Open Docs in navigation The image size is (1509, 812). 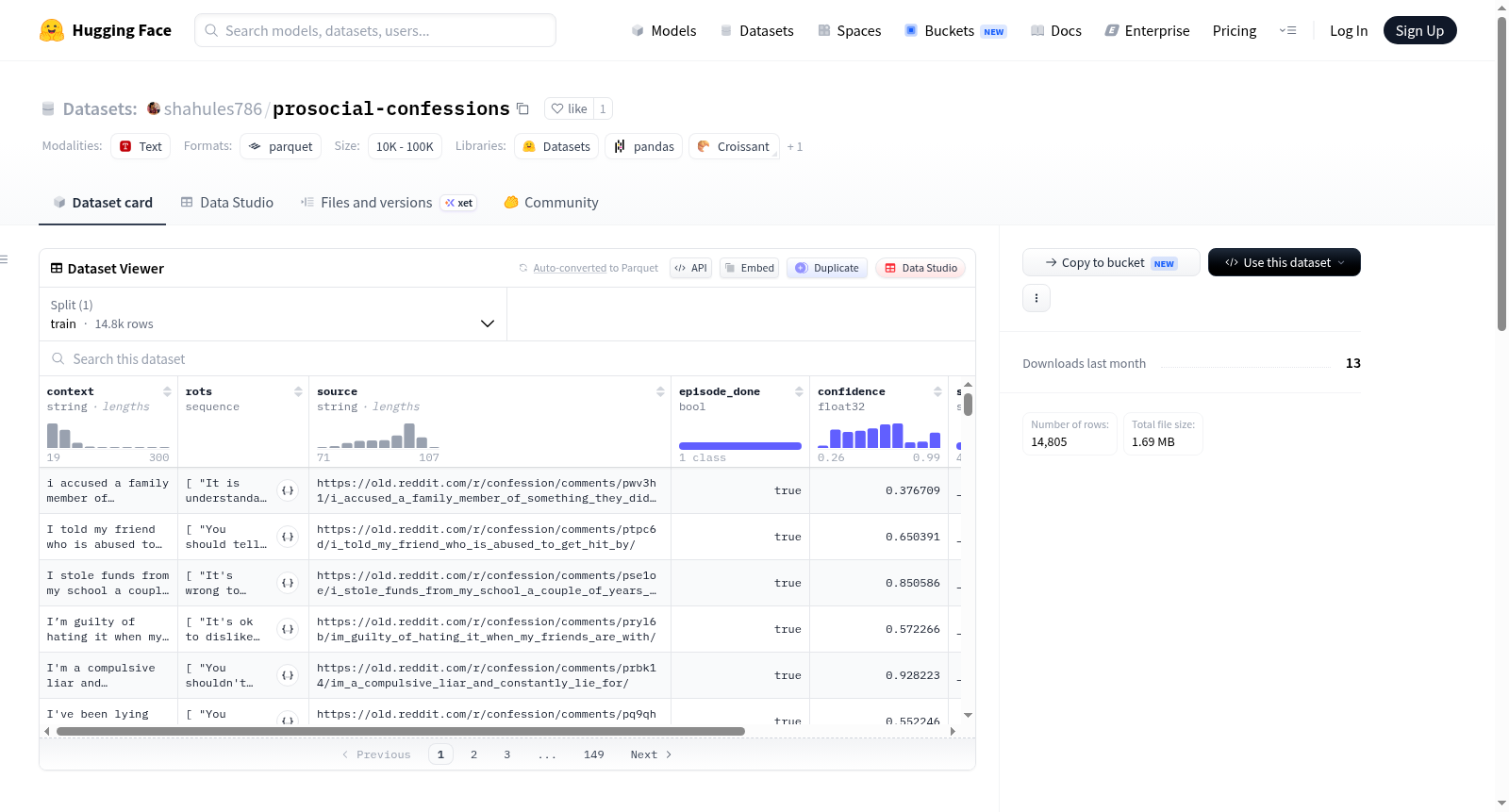point(1056,30)
